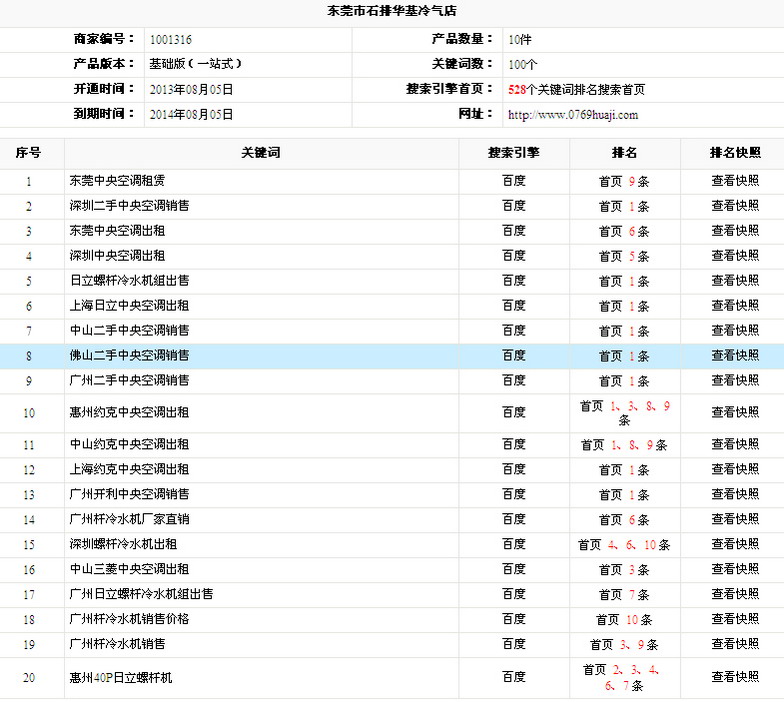Click the 关键词 column header
The height and width of the screenshot is (702, 784).
coord(260,153)
